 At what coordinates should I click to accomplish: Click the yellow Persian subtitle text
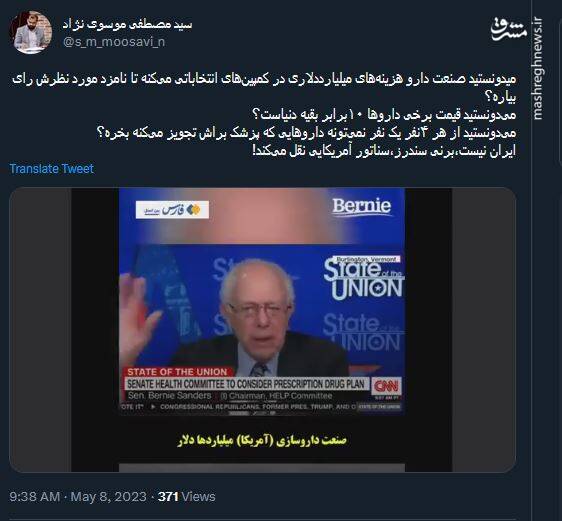click(x=262, y=440)
